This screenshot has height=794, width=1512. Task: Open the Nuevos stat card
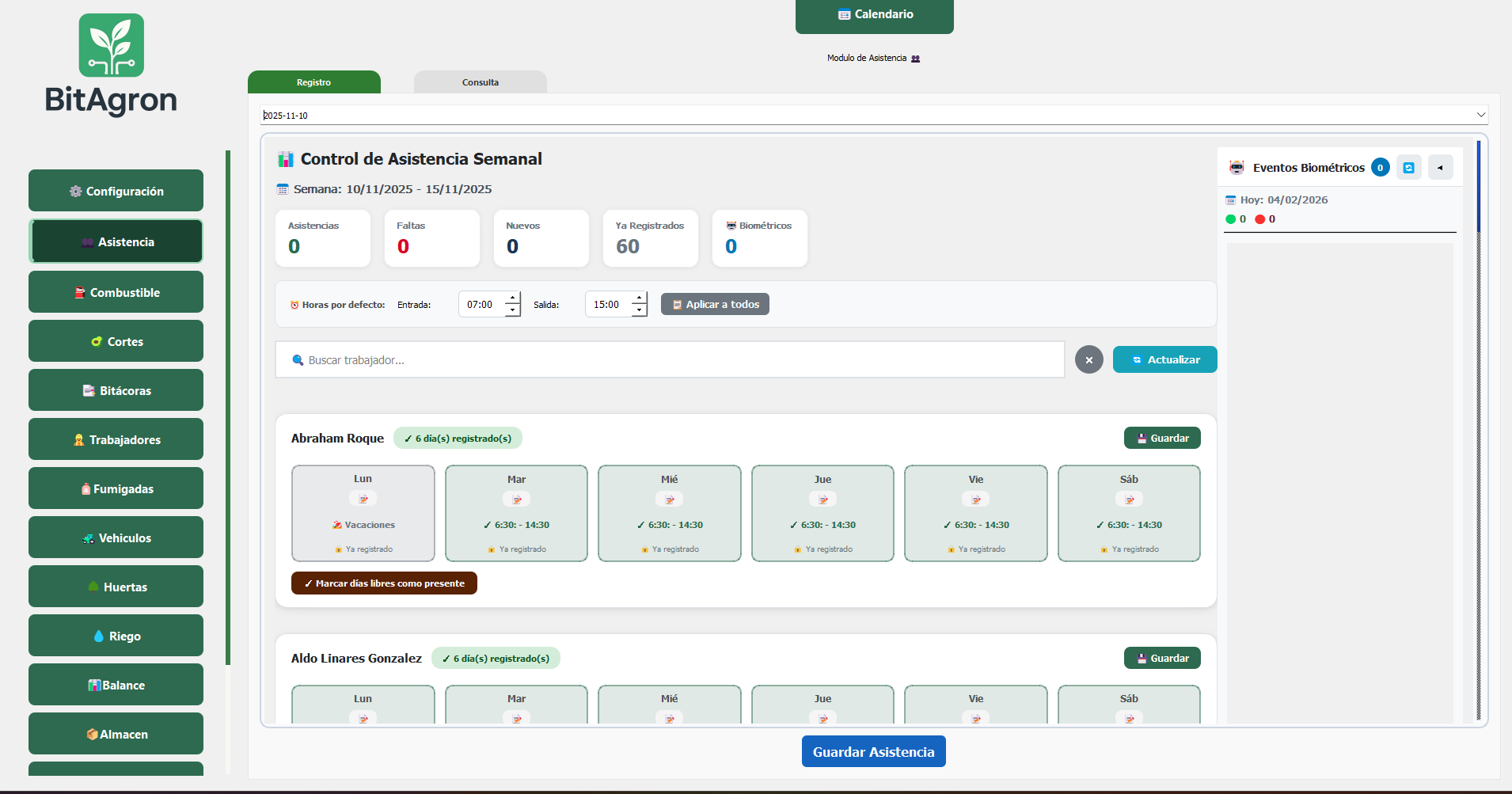coord(541,238)
